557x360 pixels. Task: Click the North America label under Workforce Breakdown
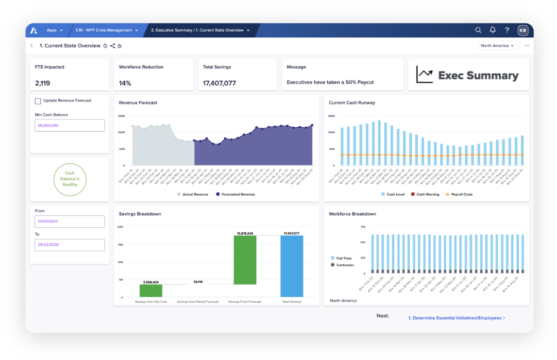click(343, 301)
